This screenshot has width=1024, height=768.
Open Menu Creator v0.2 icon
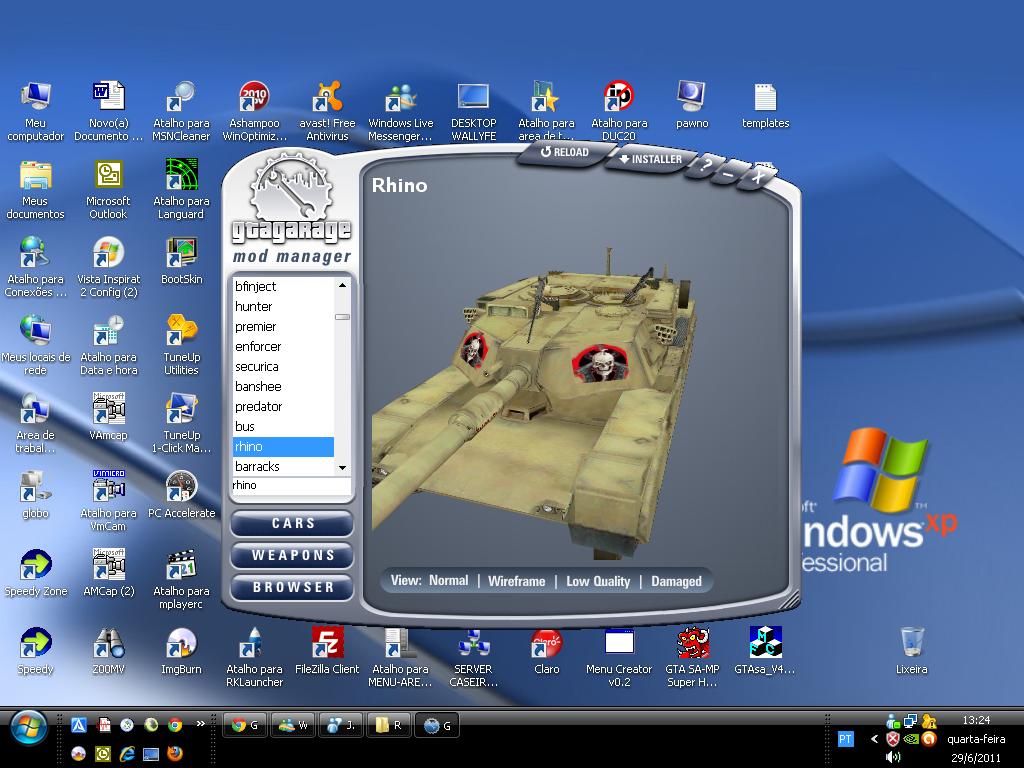coord(618,658)
